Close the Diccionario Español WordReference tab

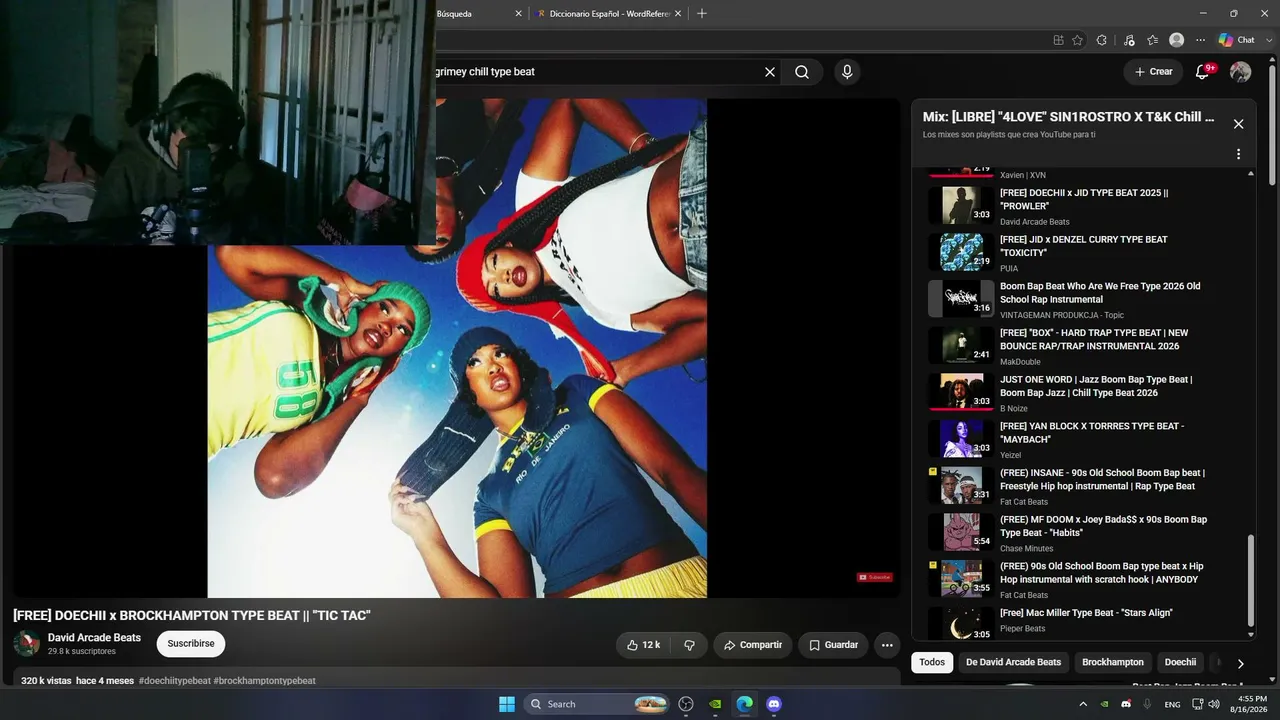coord(678,14)
